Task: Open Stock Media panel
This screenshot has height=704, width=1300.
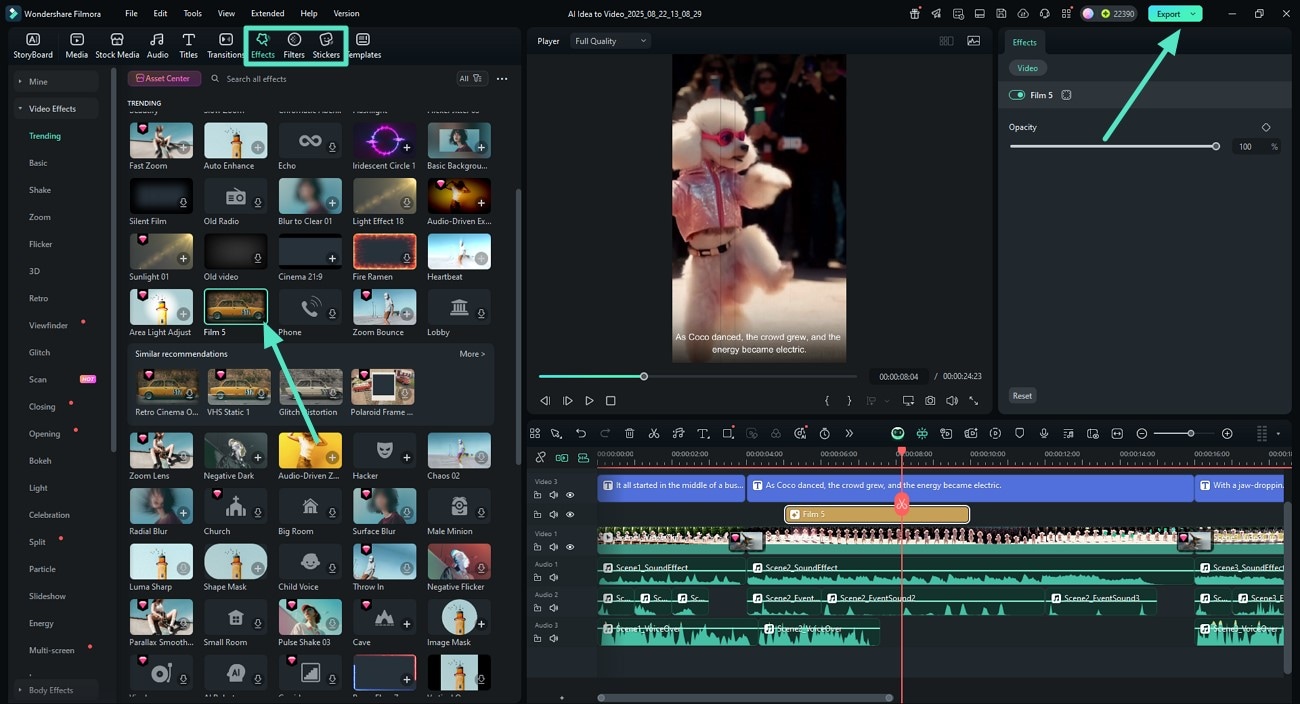Action: click(117, 45)
